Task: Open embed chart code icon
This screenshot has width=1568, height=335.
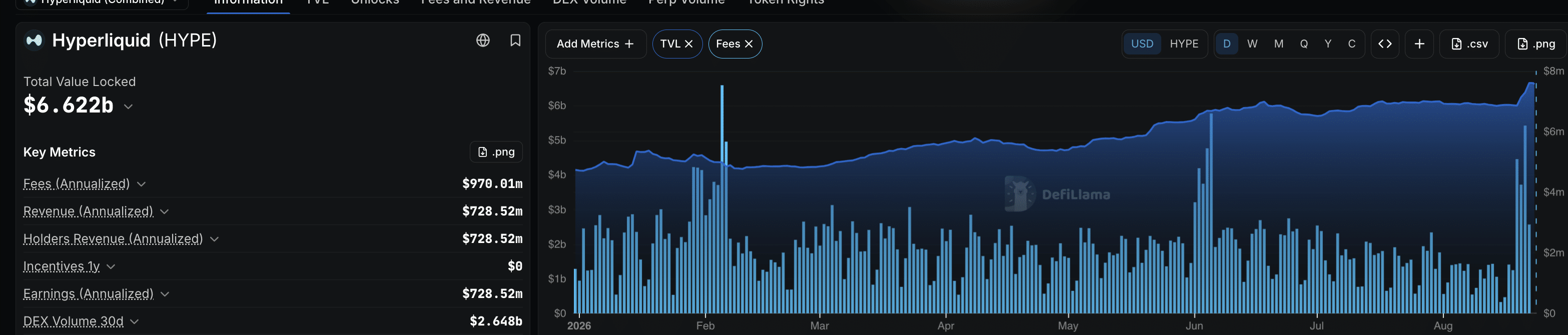Action: click(1385, 44)
